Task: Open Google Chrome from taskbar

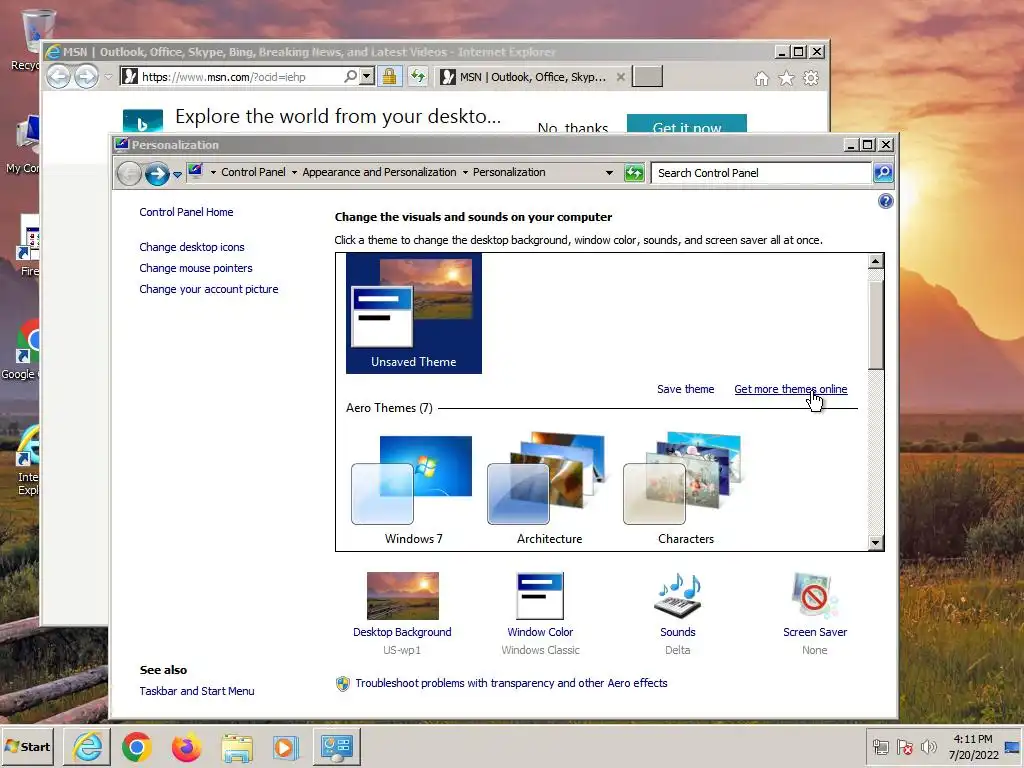Action: tap(136, 747)
